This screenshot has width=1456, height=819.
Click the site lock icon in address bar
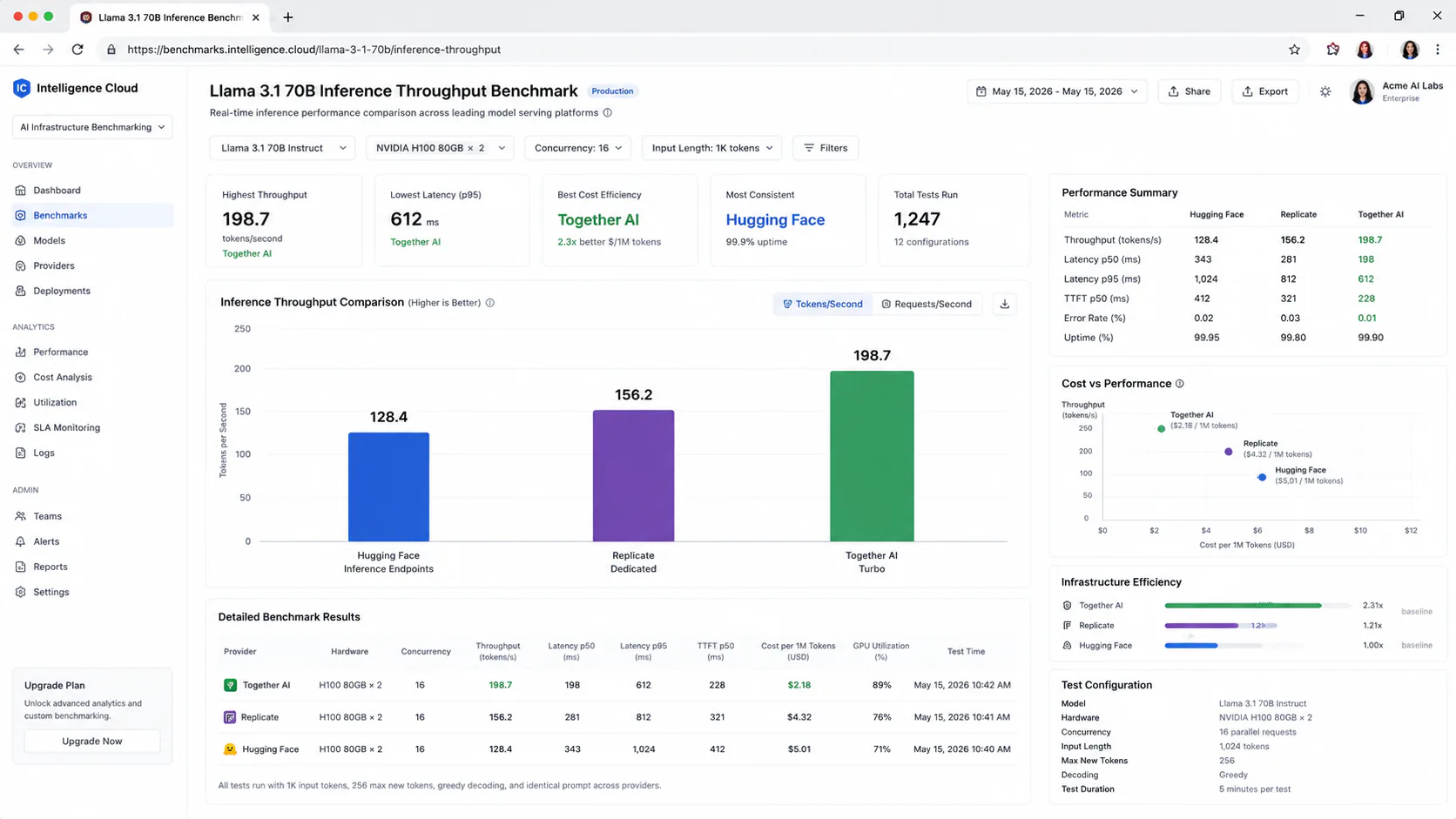tap(111, 50)
